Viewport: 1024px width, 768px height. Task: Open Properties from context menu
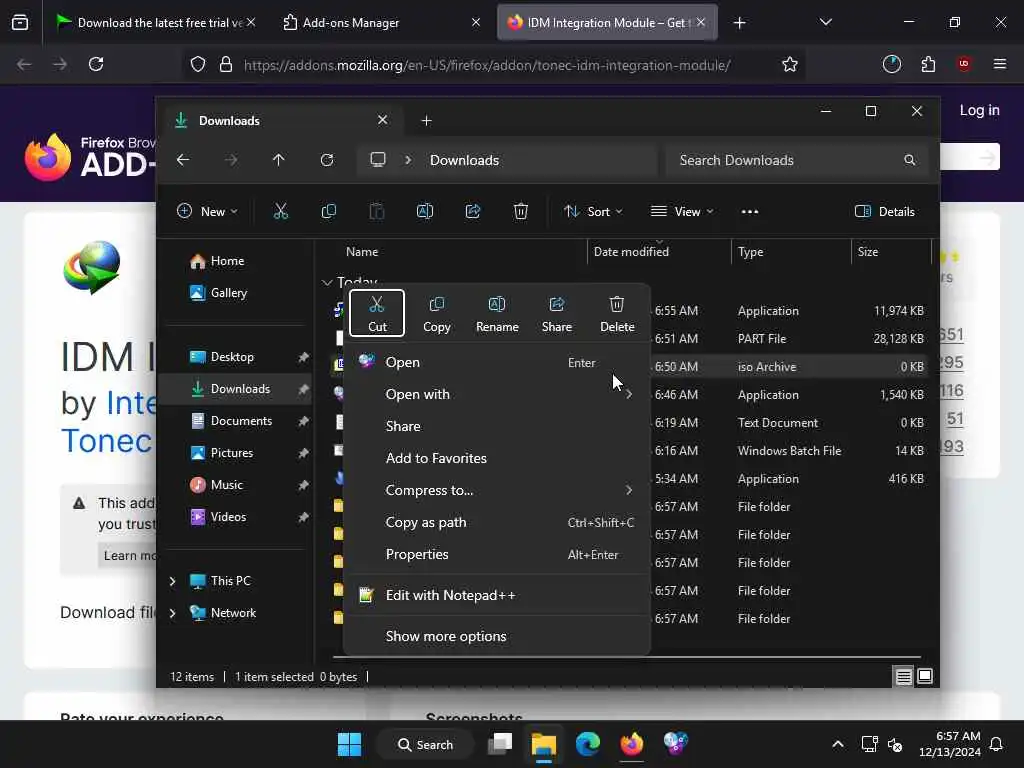[x=496, y=554]
